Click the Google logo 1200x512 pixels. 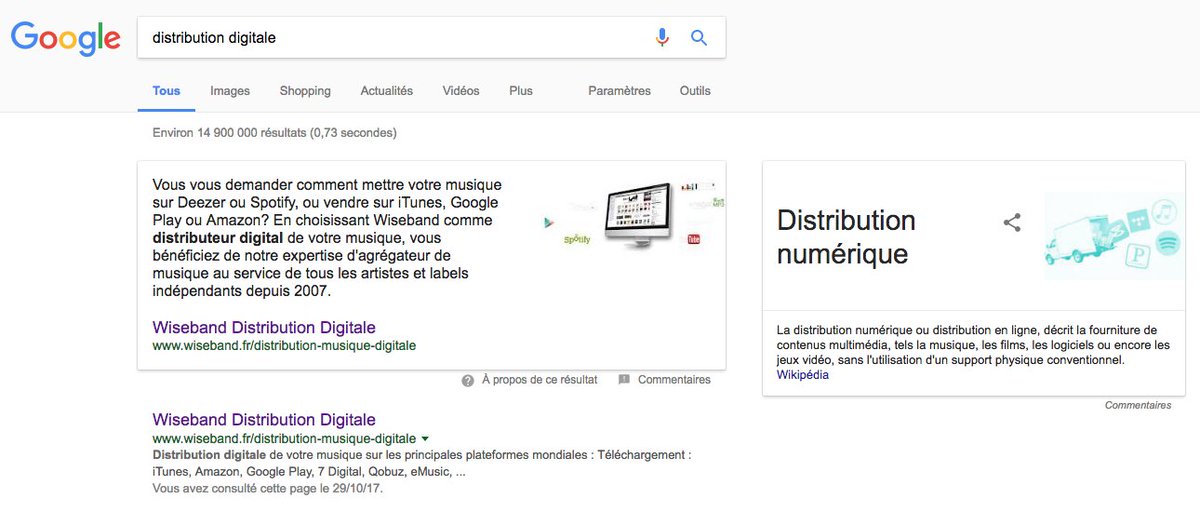coord(66,40)
